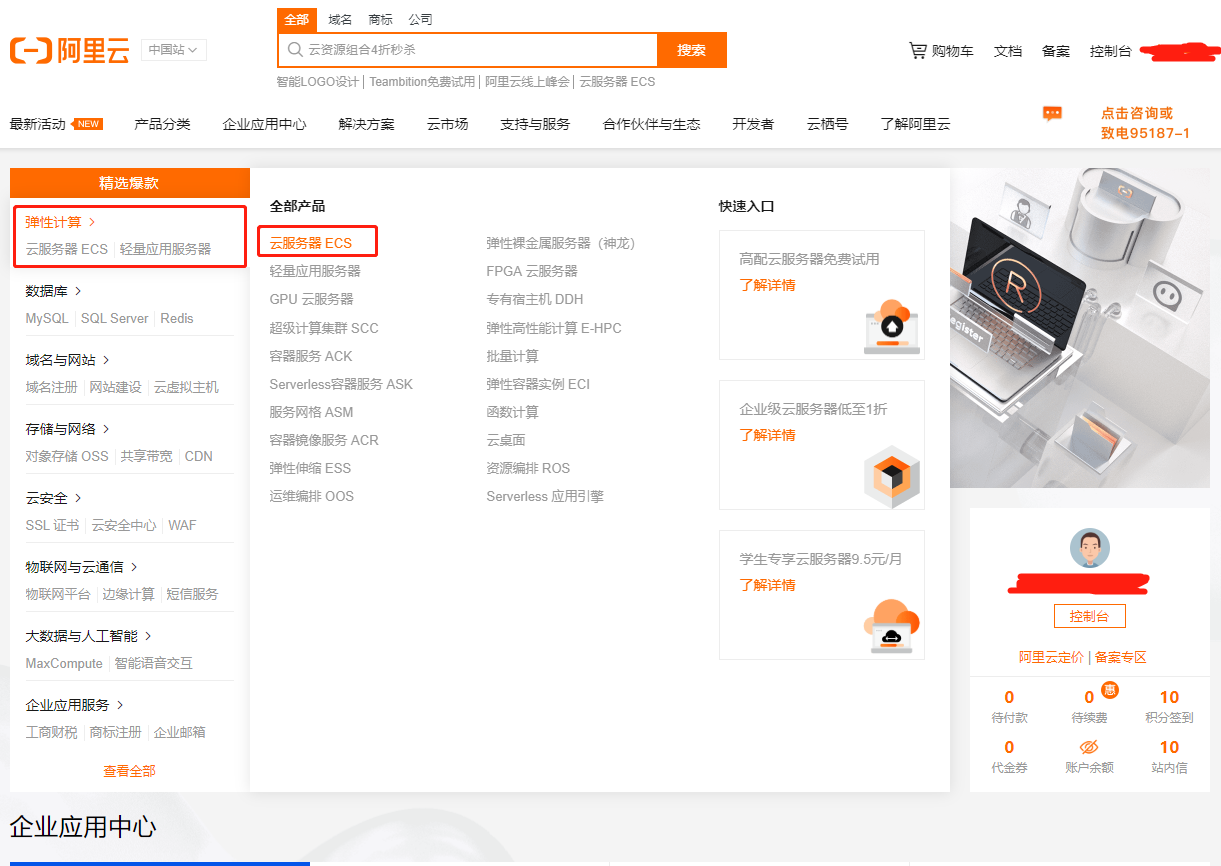1221x866 pixels.
Task: Open SSL 证书 in sidebar
Action: coord(52,525)
